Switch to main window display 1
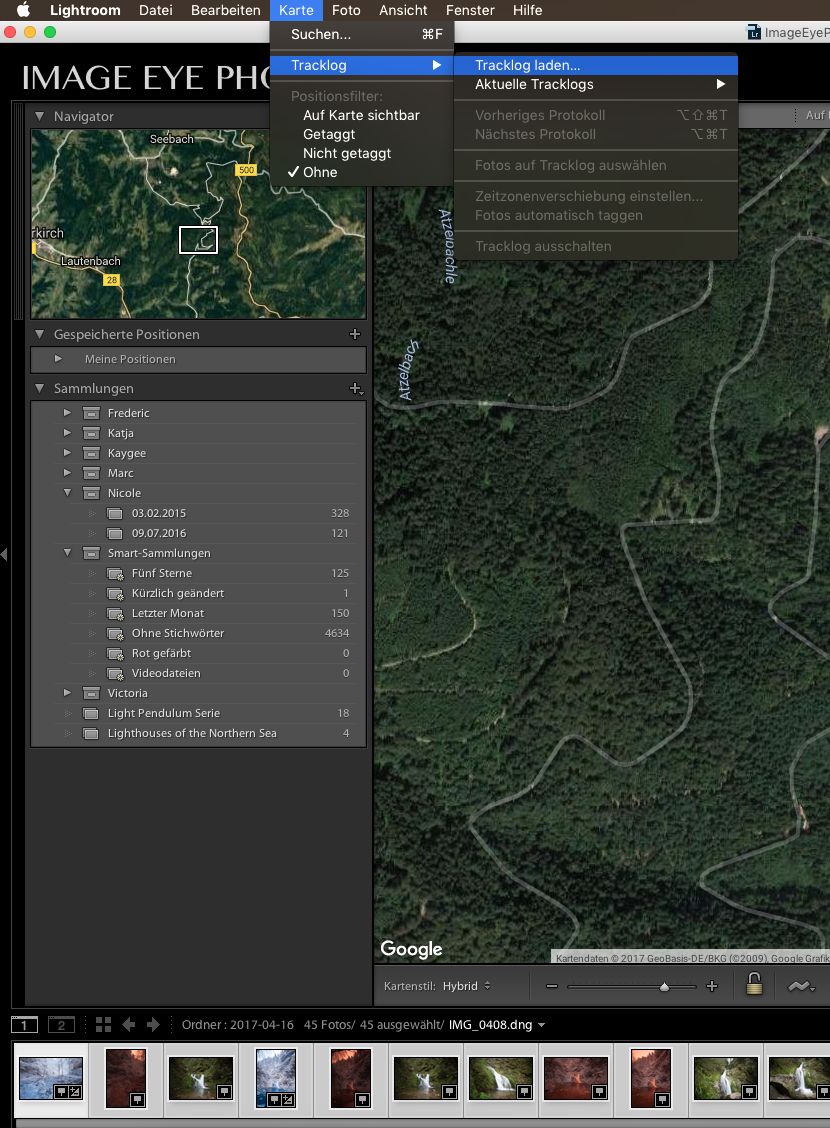Viewport: 830px width, 1128px height. 24,1024
